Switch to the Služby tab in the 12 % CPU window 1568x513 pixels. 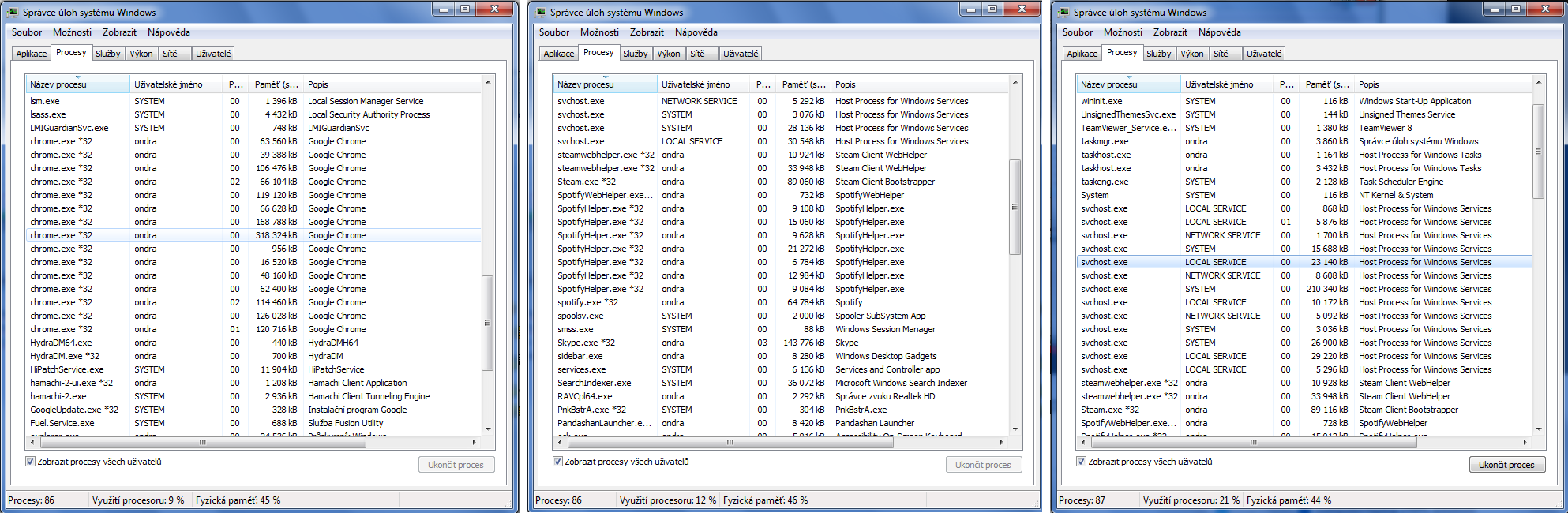(x=635, y=54)
